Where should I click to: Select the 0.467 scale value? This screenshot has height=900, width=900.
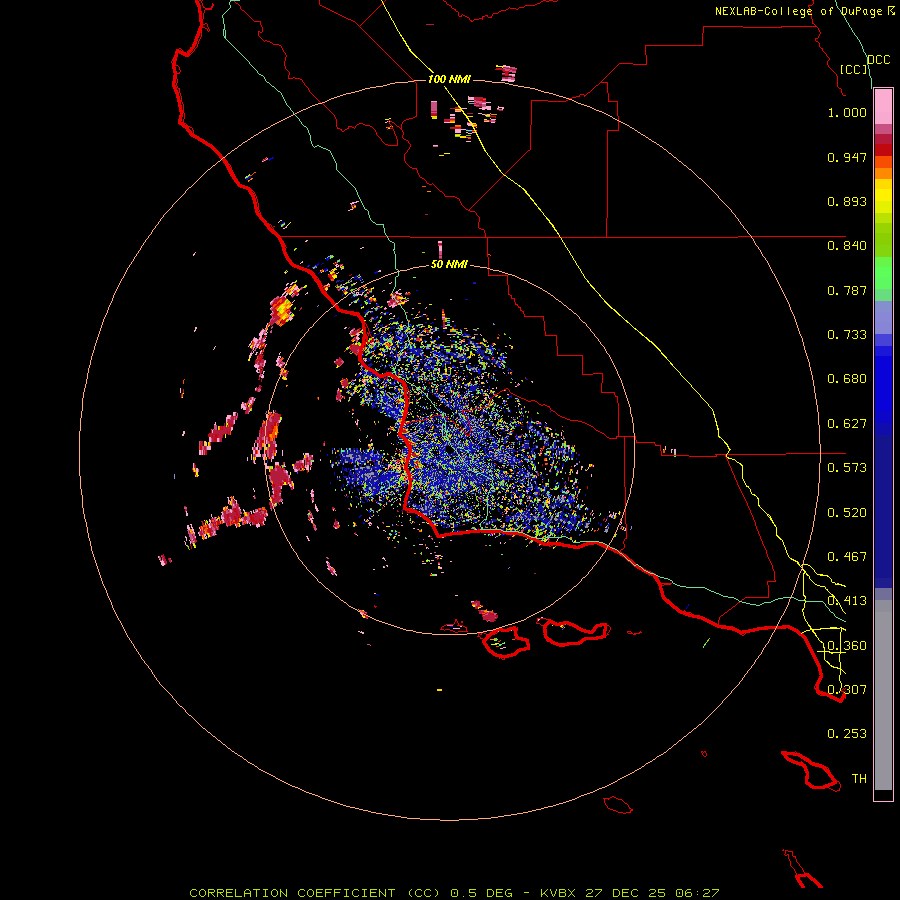[847, 557]
